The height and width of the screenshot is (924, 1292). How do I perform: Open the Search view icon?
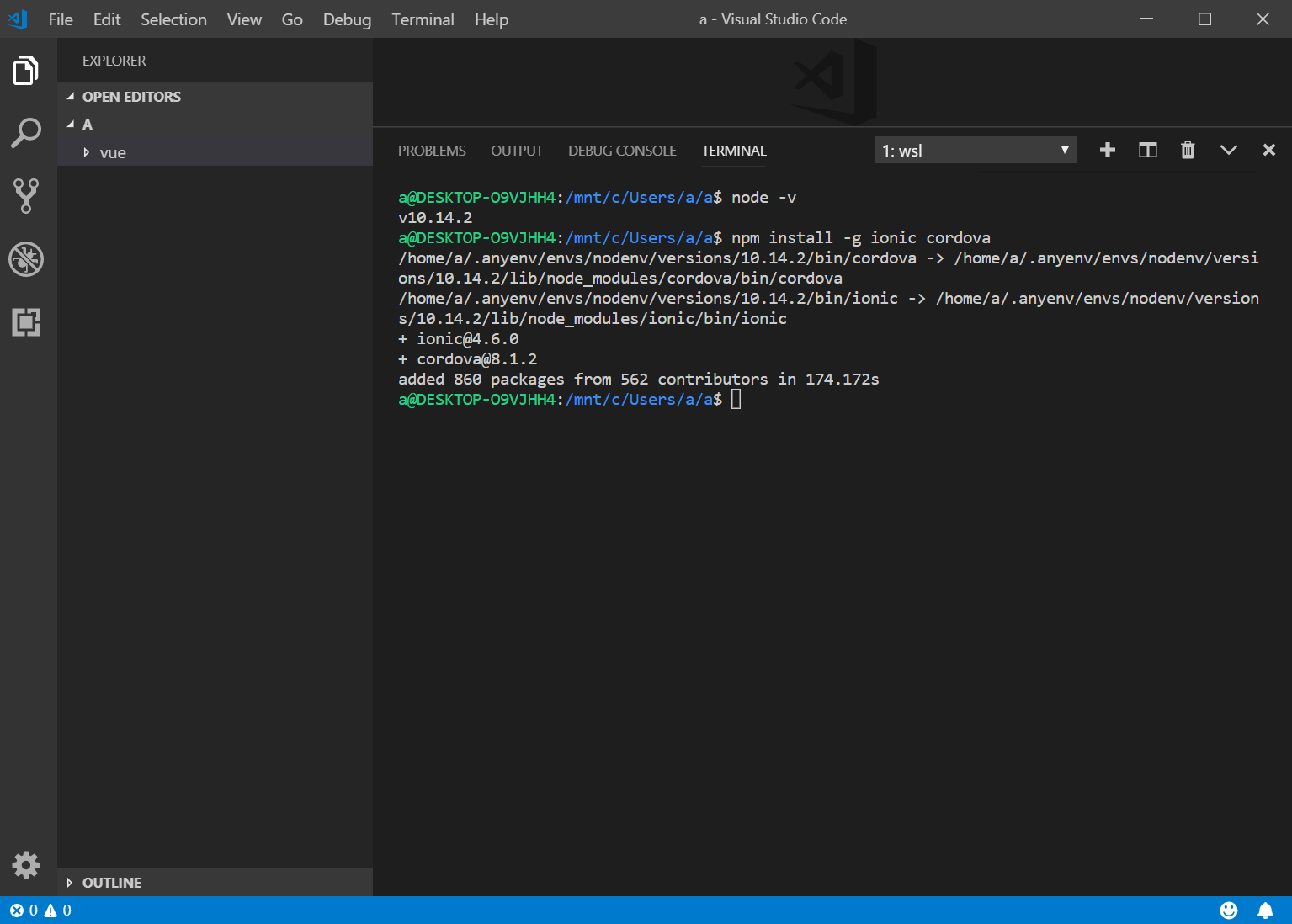pyautogui.click(x=26, y=133)
